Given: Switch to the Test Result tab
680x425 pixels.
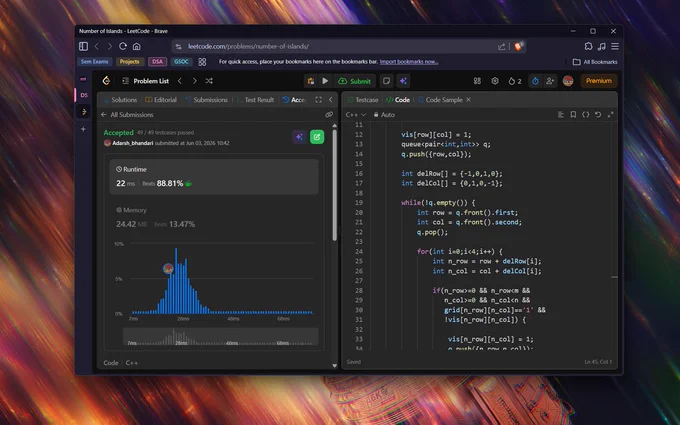Looking at the screenshot, I should [255, 100].
